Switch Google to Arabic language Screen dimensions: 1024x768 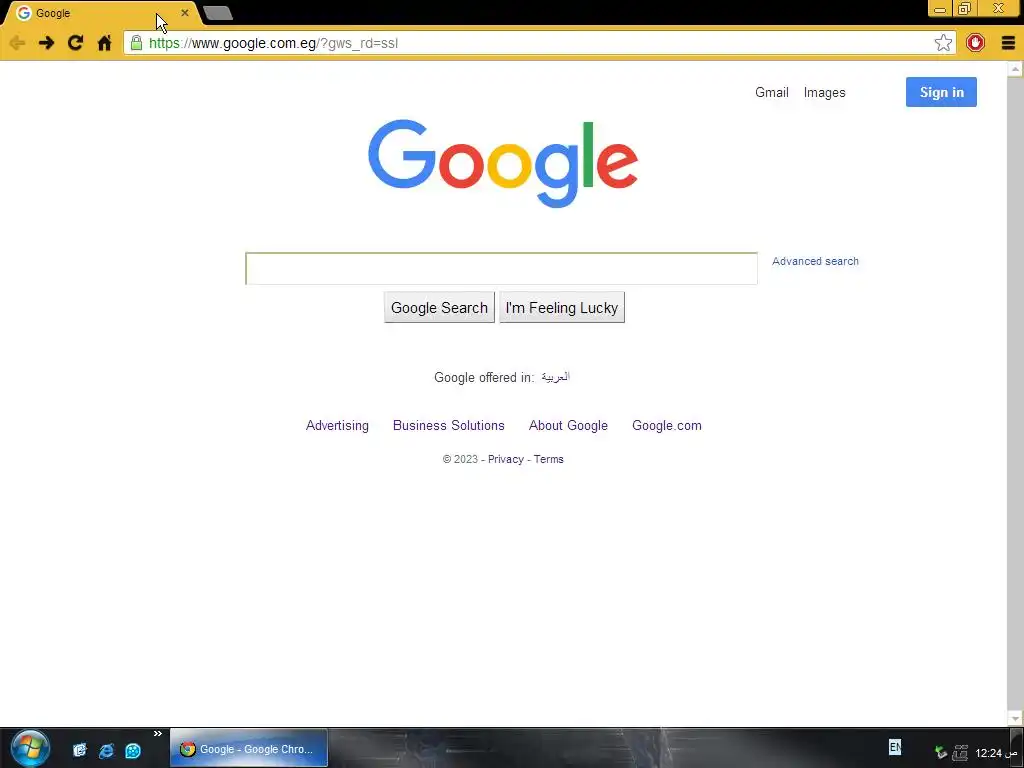click(x=555, y=377)
